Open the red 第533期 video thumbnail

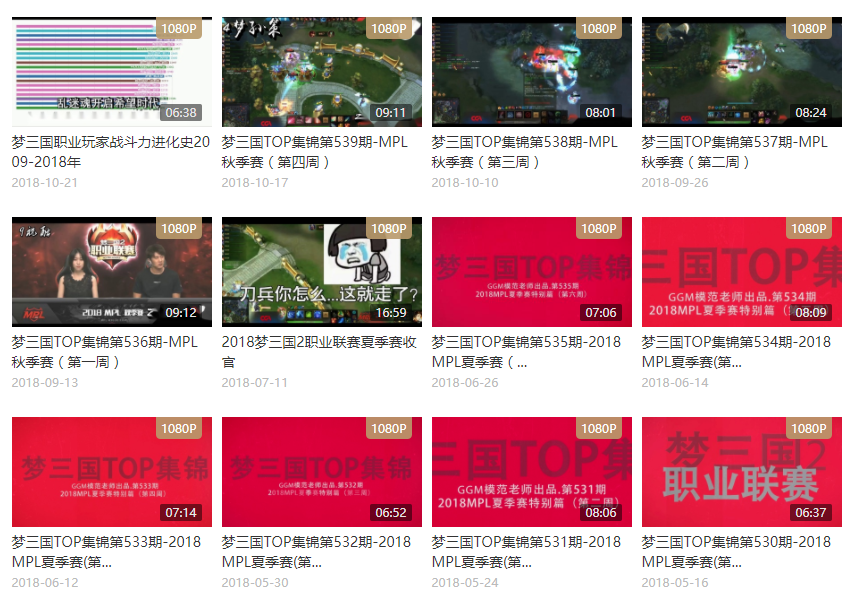112,472
